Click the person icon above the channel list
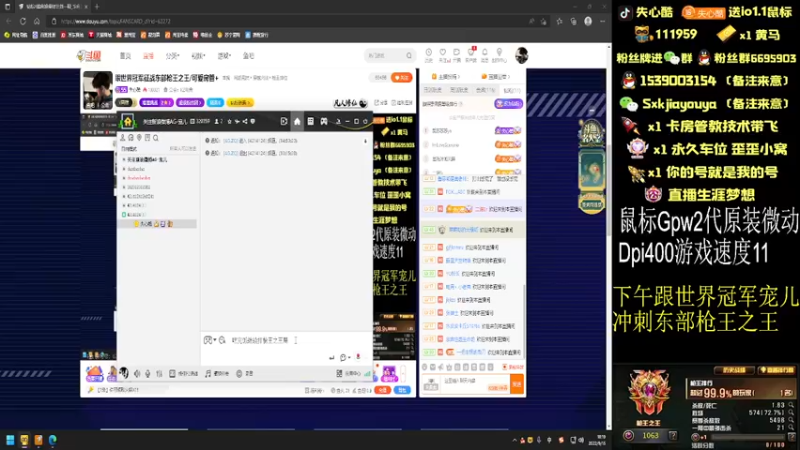This screenshot has width=800, height=450. click(122, 138)
